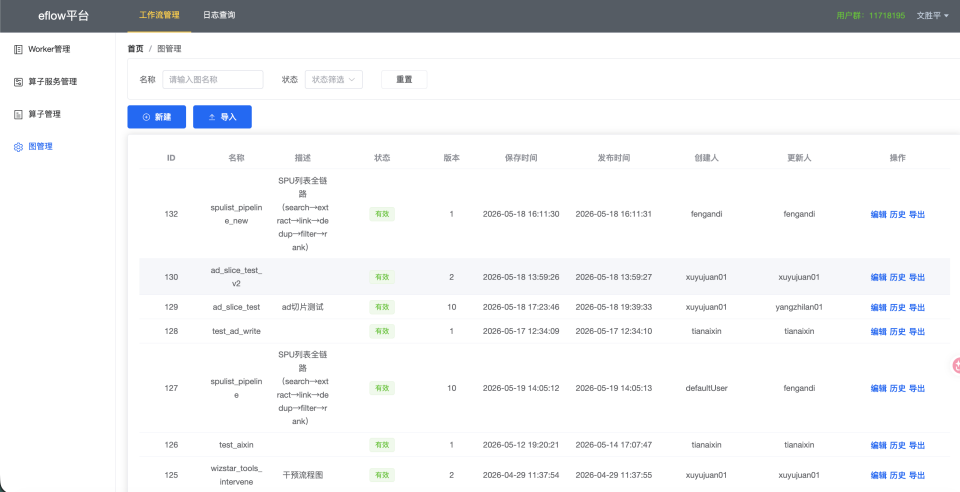Click 导出 for row ID 129
The height and width of the screenshot is (492, 960).
(x=917, y=307)
